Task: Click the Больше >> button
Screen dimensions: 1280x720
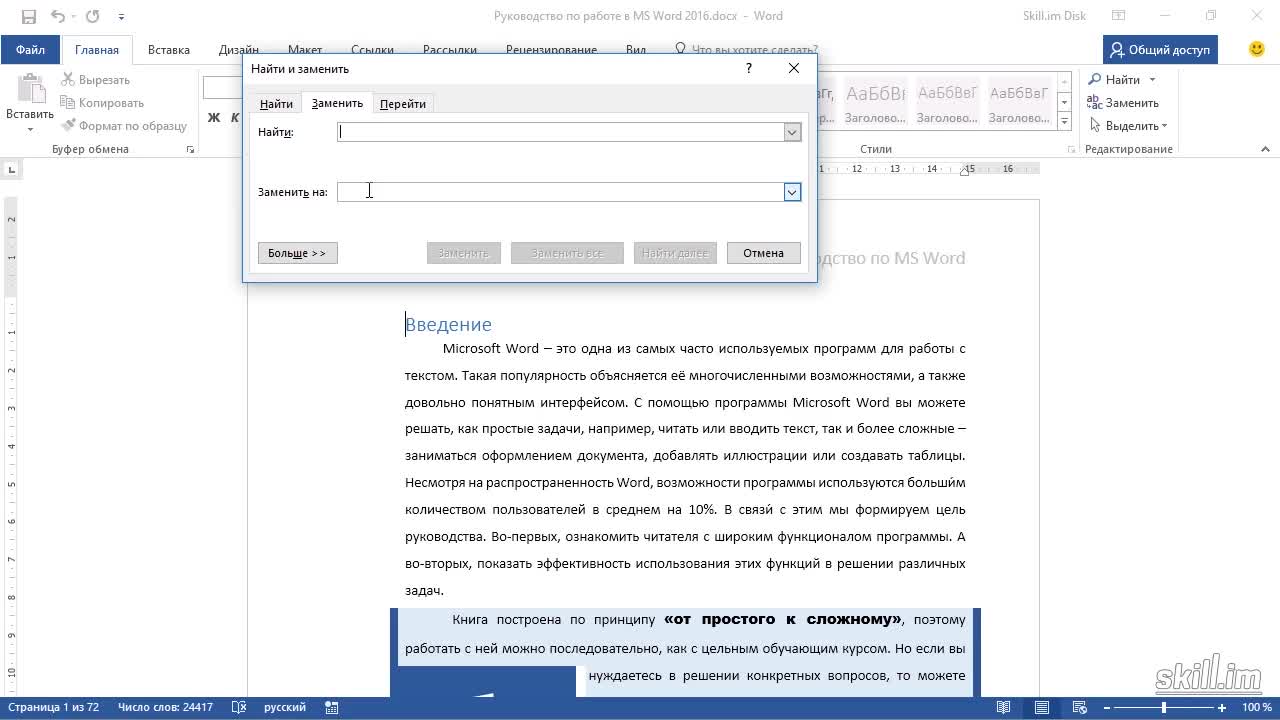Action: coord(297,253)
